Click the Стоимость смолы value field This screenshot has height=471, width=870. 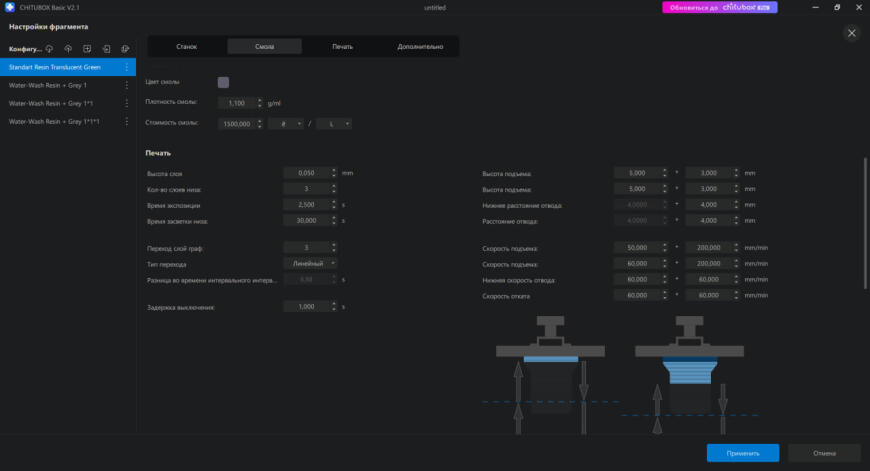237,124
